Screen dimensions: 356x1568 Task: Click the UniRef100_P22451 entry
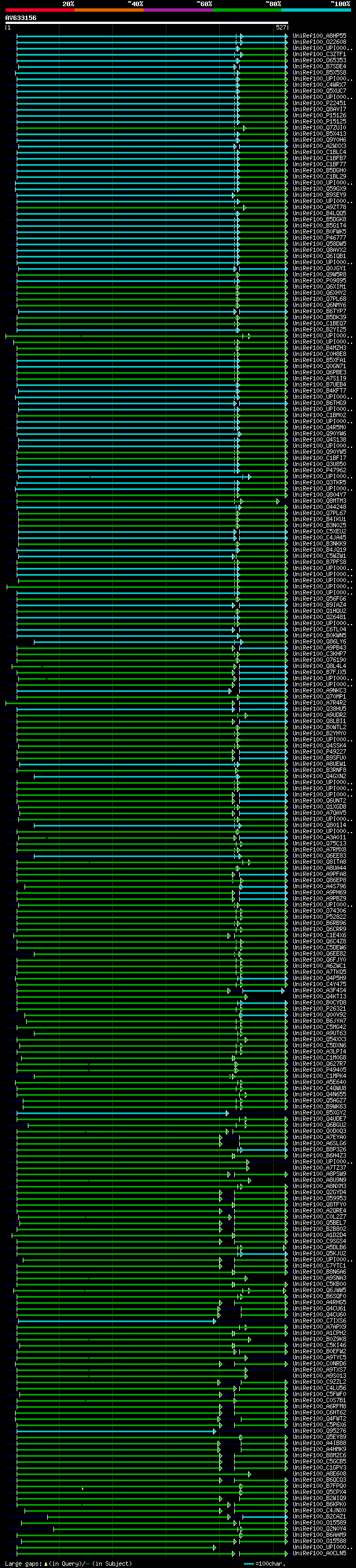[x=319, y=103]
